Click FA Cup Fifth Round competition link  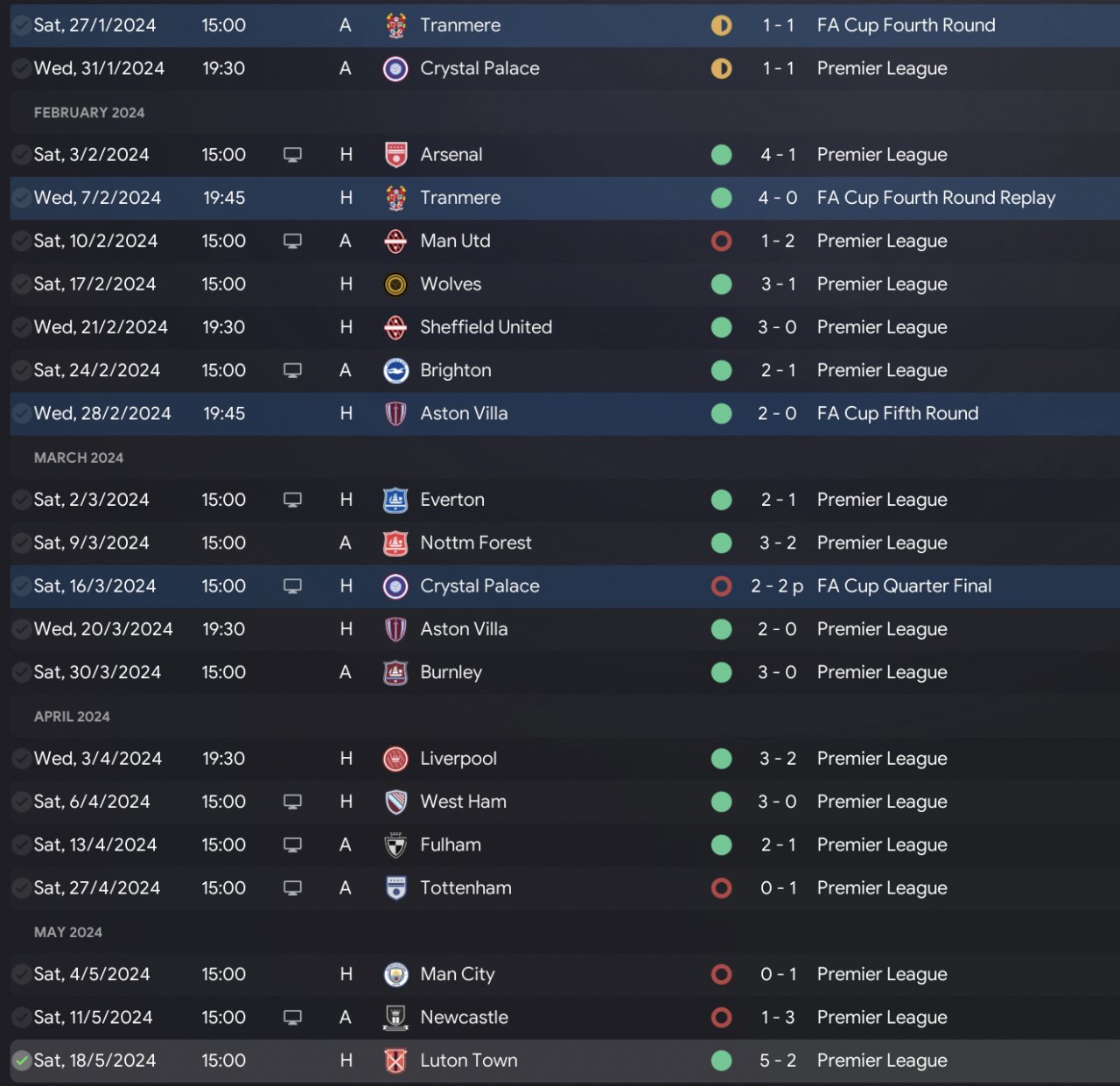(x=898, y=414)
